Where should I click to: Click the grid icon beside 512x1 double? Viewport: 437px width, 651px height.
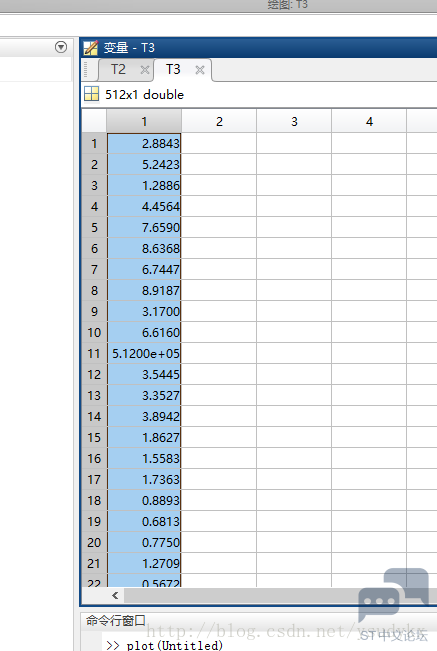point(91,94)
